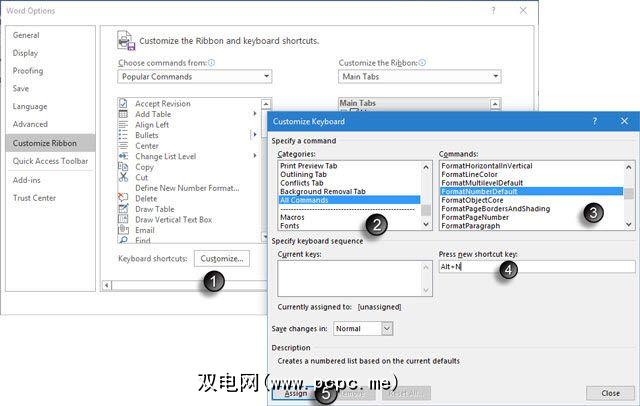Select Outlining Tab category
This screenshot has height=406, width=640.
pyautogui.click(x=303, y=174)
